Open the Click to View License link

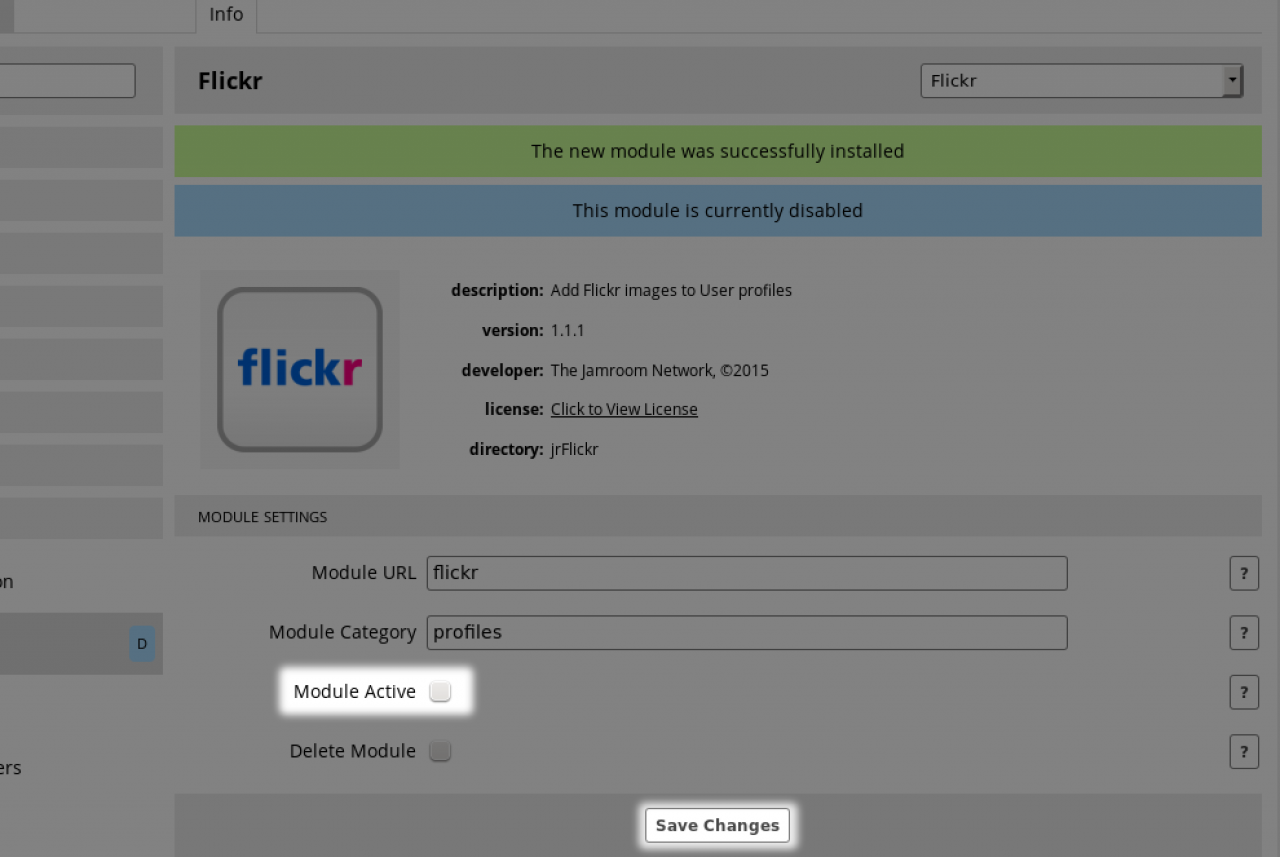coord(624,409)
